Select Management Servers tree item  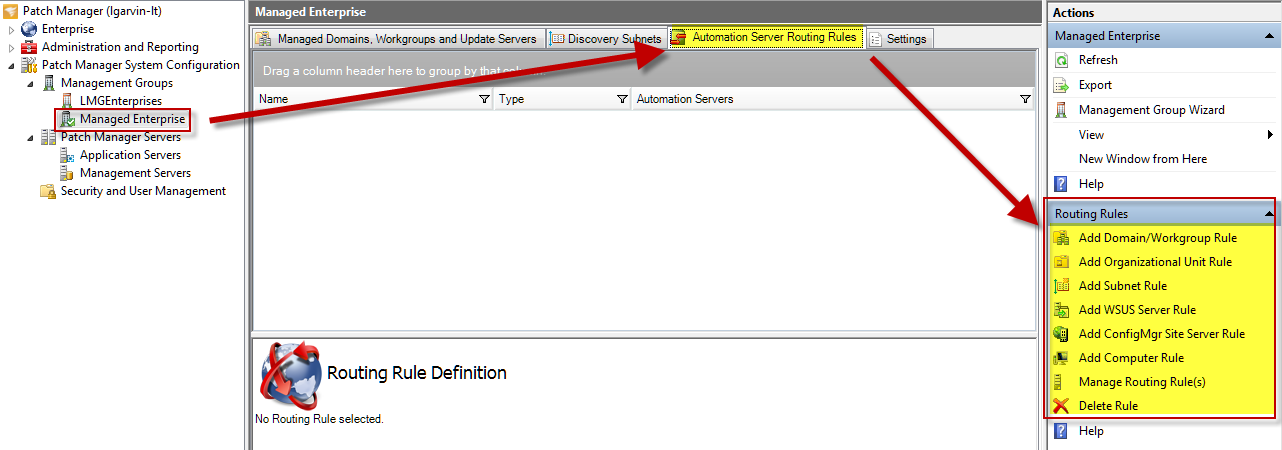(135, 173)
